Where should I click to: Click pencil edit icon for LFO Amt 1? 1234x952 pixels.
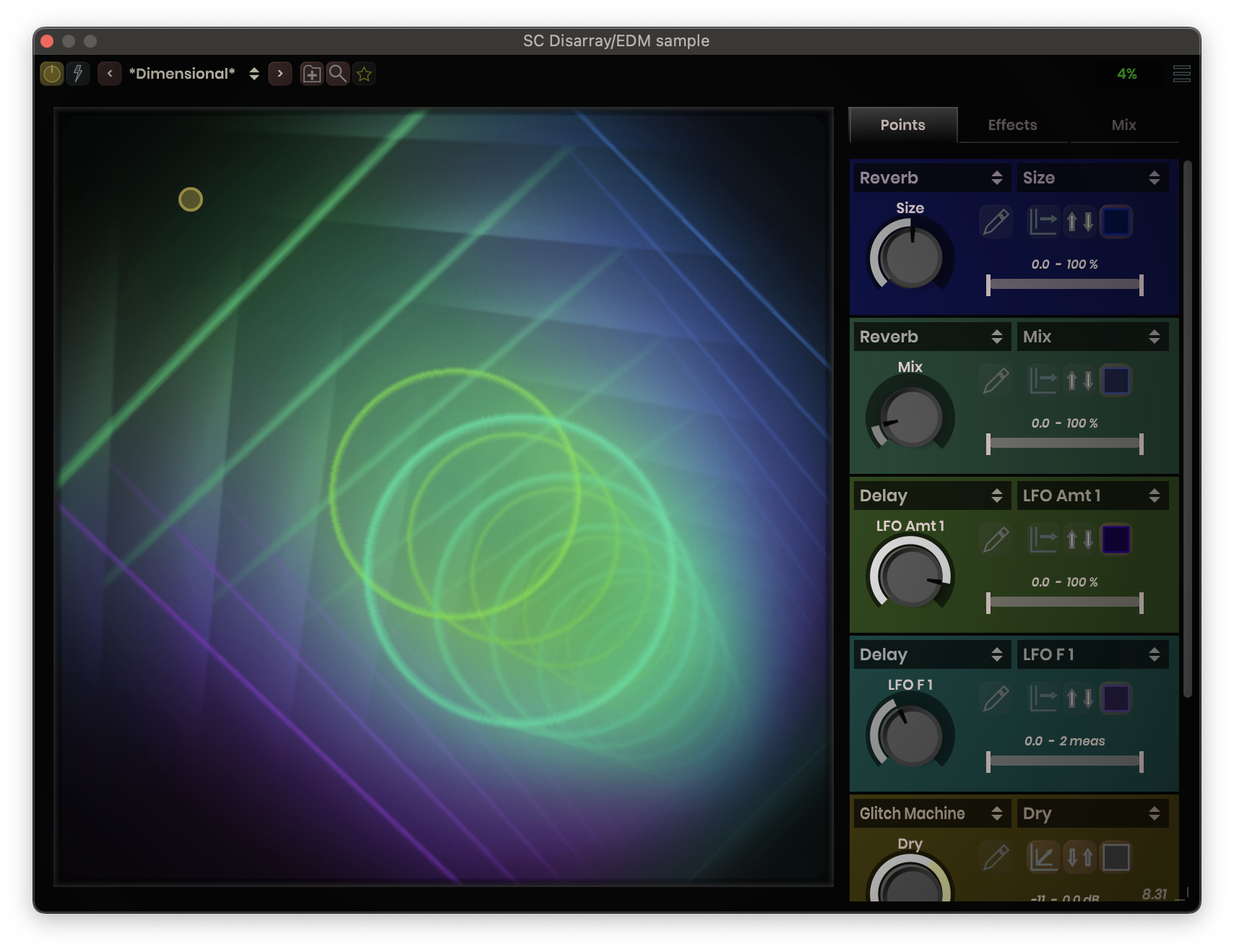[x=996, y=540]
